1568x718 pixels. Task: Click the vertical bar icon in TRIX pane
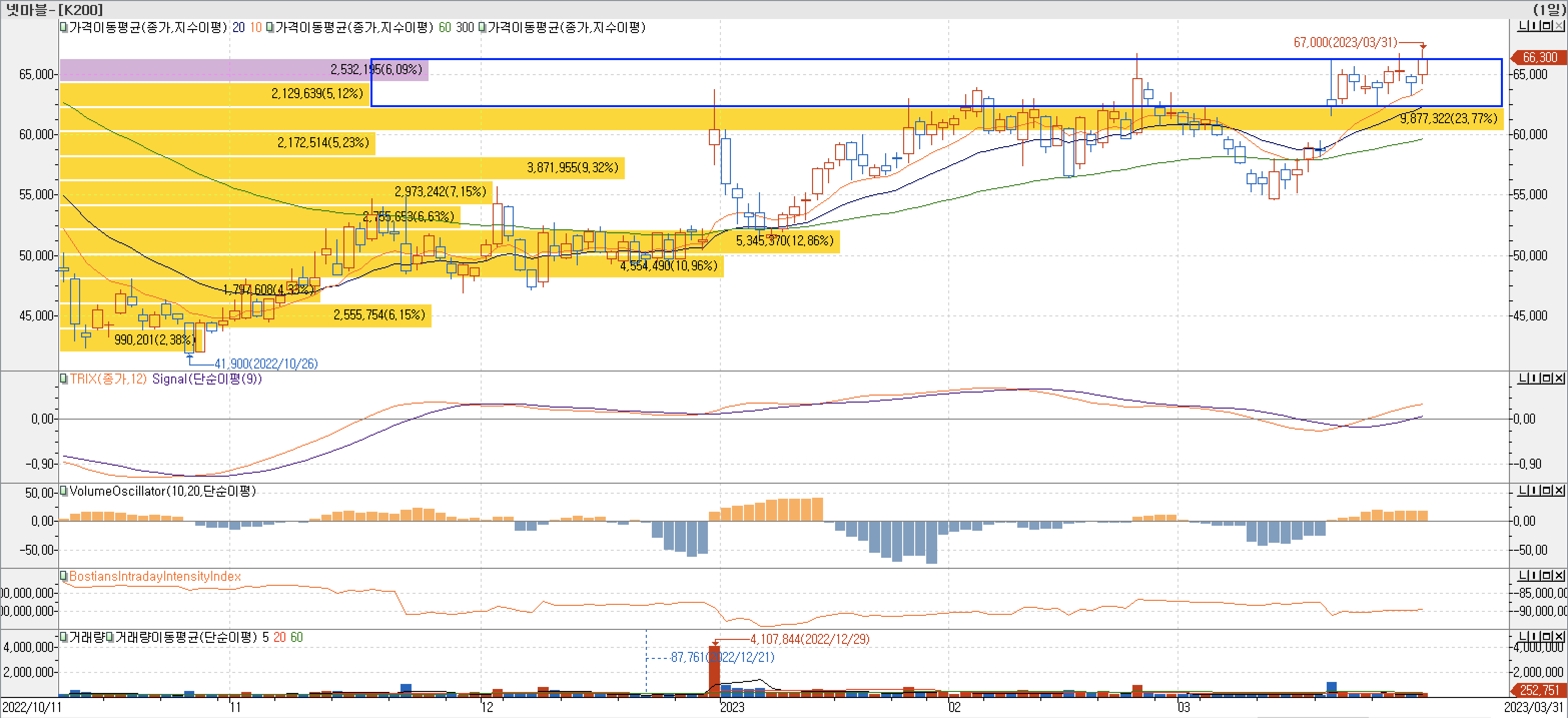click(x=1534, y=378)
